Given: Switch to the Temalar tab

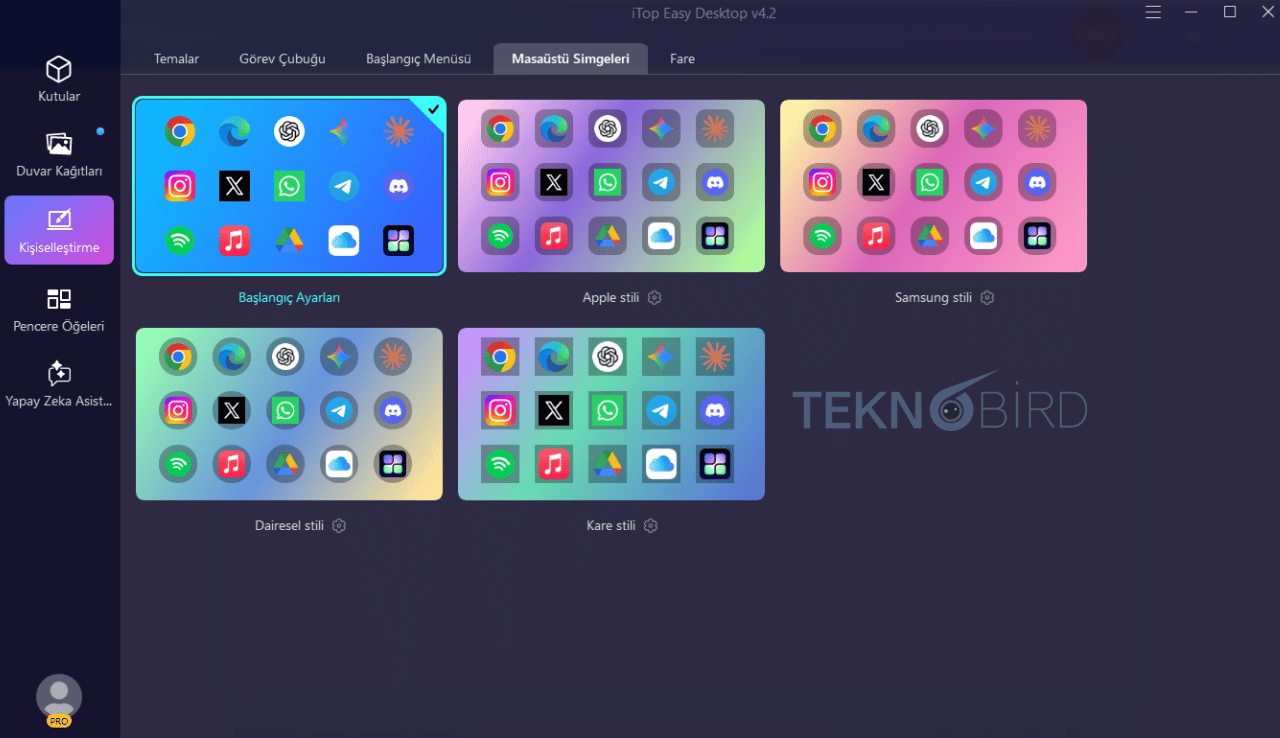Looking at the screenshot, I should click(x=176, y=59).
